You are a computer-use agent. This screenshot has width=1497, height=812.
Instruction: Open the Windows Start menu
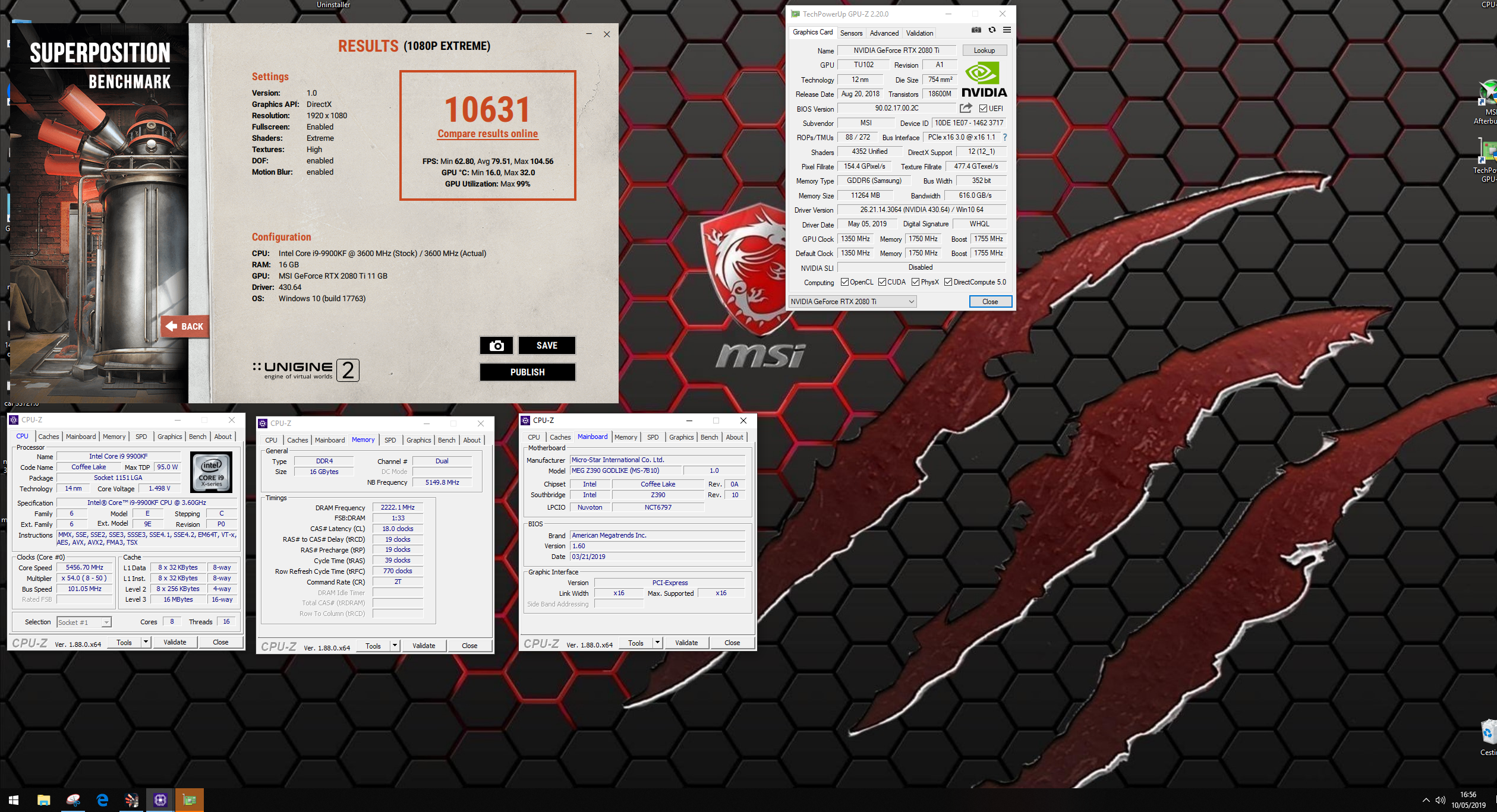click(x=14, y=800)
